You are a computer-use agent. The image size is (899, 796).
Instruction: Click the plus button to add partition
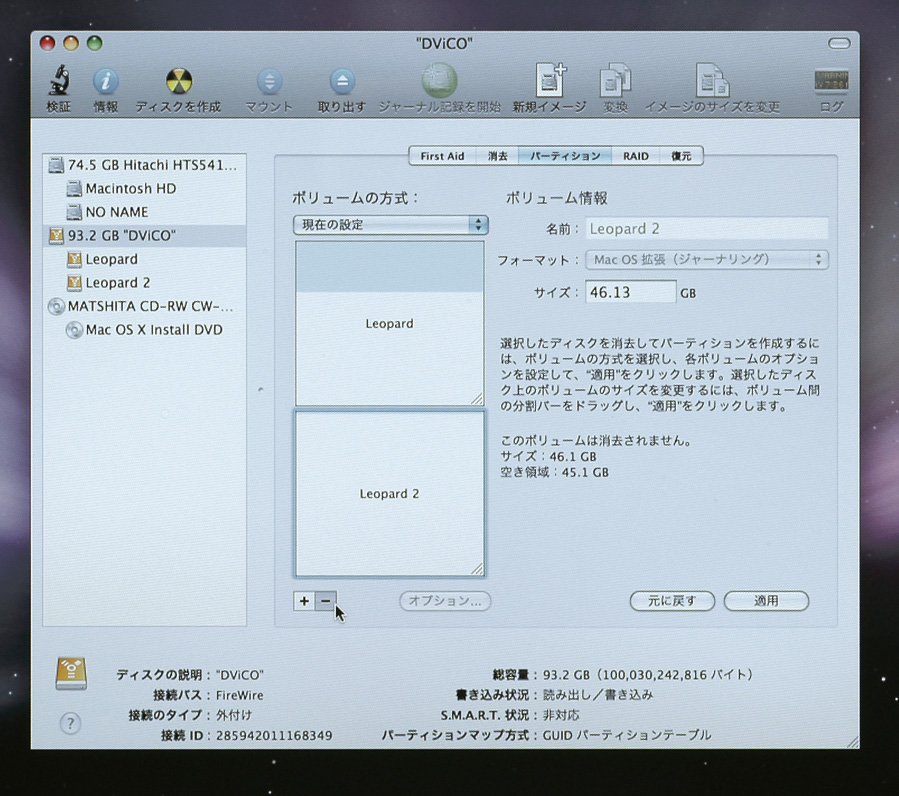[x=304, y=601]
